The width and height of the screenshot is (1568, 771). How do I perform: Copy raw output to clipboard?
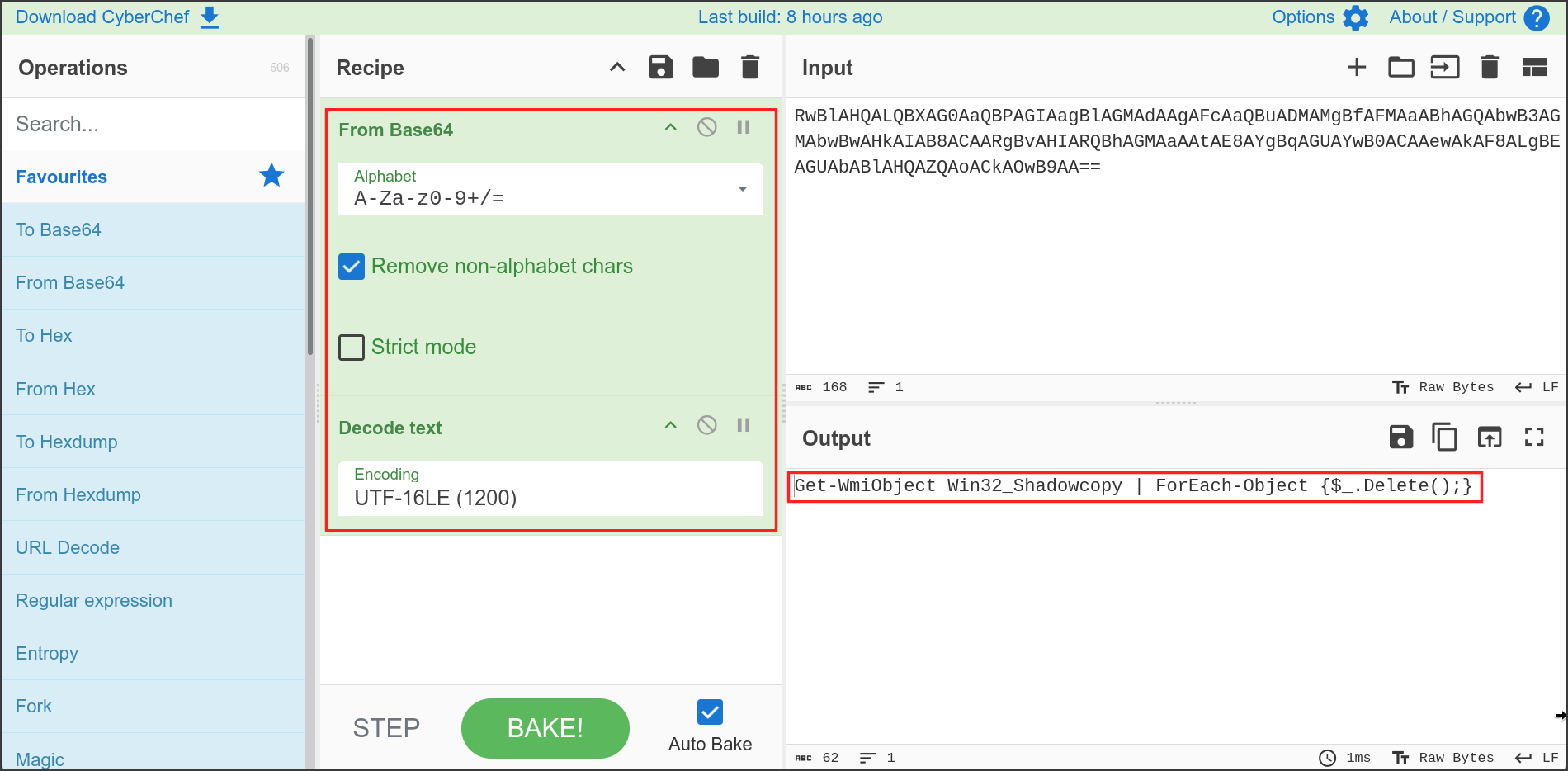(x=1445, y=438)
